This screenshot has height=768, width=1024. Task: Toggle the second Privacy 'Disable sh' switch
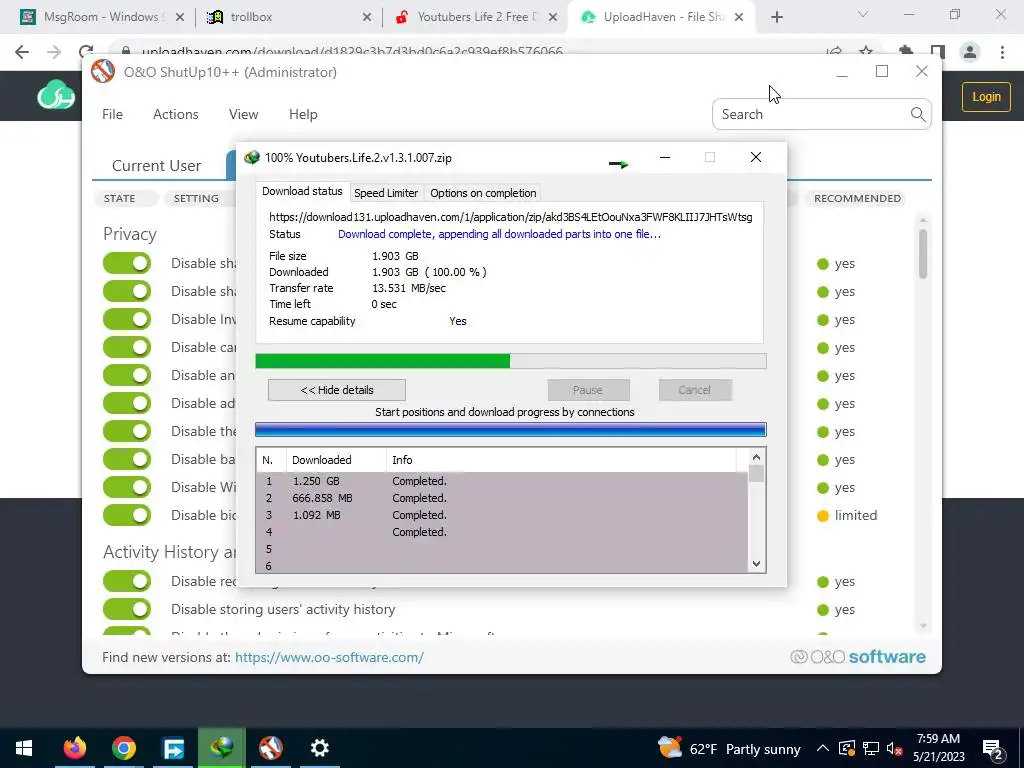click(127, 291)
